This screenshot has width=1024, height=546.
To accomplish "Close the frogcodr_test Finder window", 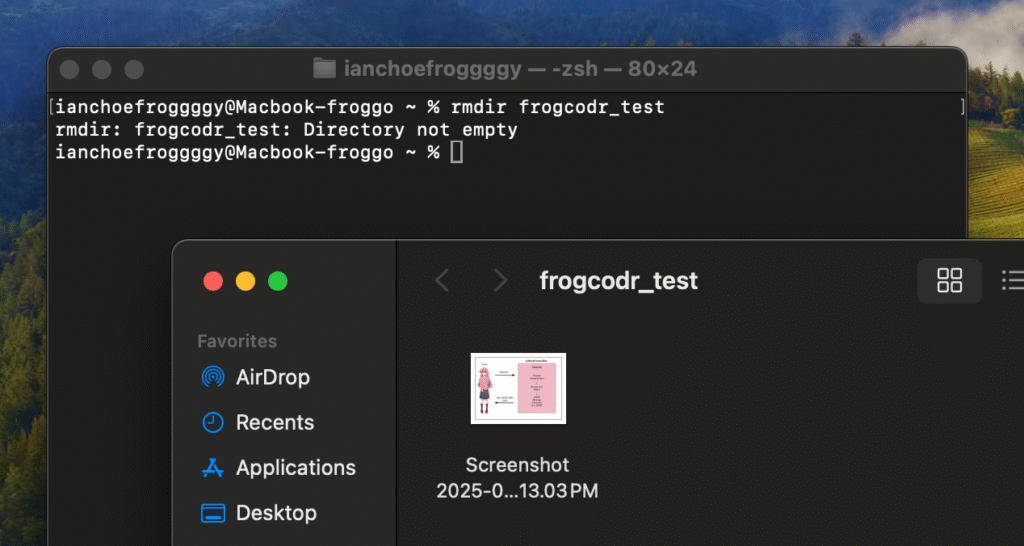I will click(x=213, y=281).
